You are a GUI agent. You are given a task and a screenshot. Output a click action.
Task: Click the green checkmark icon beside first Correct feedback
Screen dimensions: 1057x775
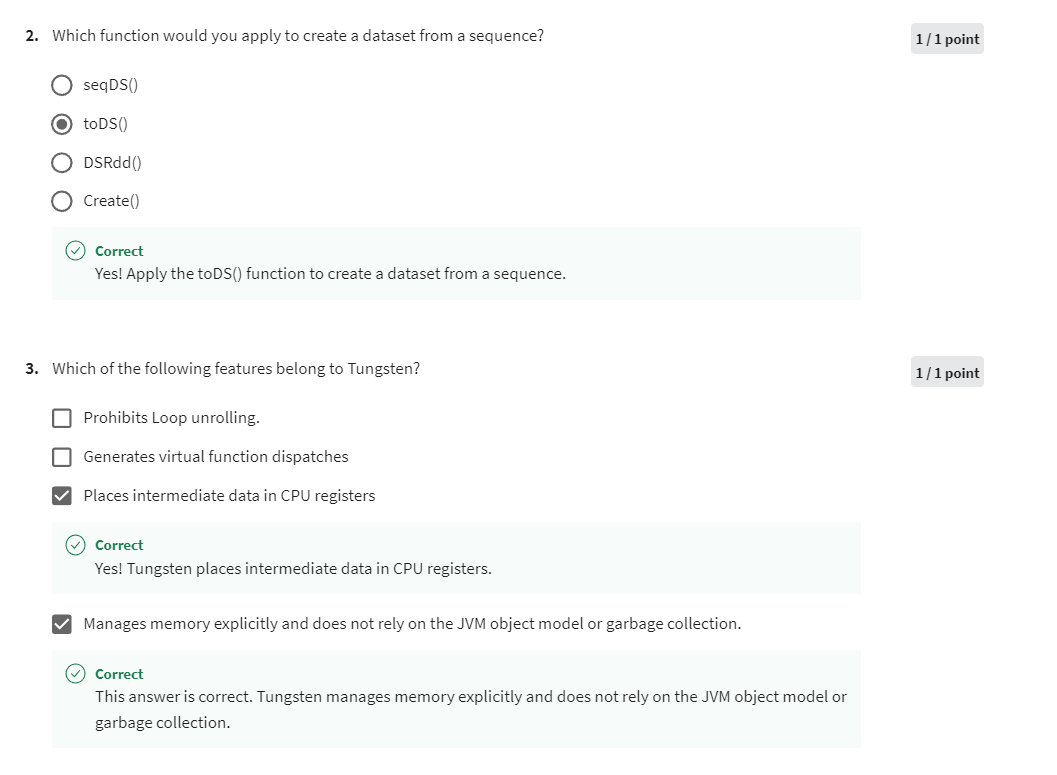[75, 250]
